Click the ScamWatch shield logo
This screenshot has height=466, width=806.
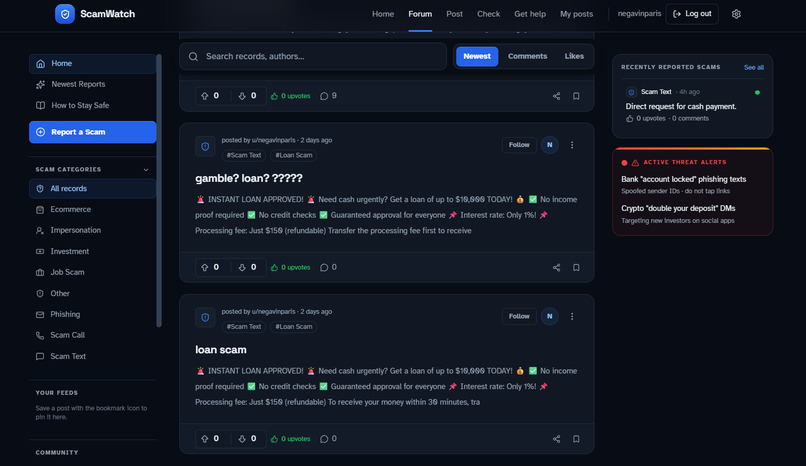(x=65, y=14)
